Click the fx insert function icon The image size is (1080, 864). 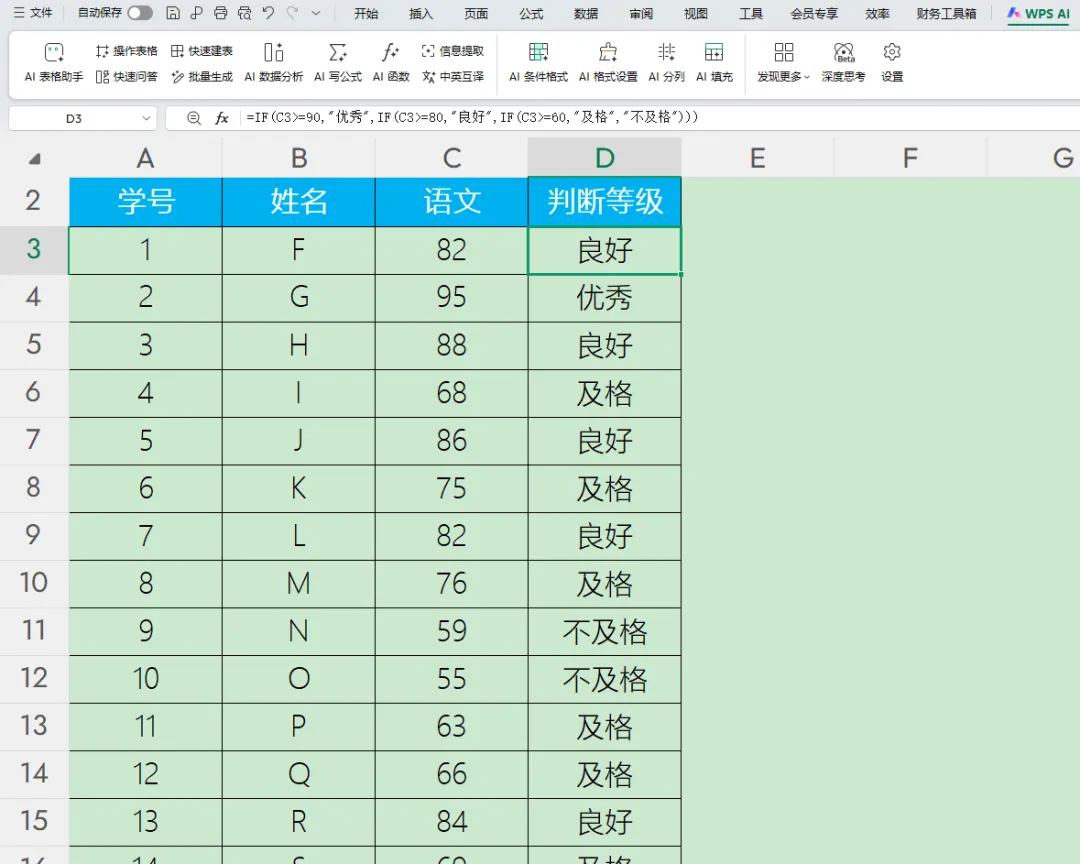point(222,118)
